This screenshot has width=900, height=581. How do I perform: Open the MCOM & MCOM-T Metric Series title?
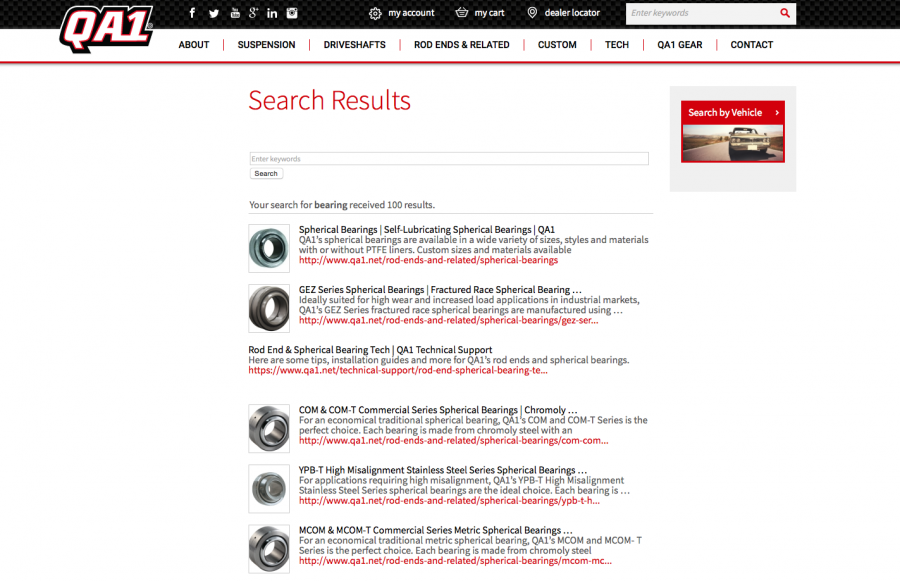[x=436, y=530]
